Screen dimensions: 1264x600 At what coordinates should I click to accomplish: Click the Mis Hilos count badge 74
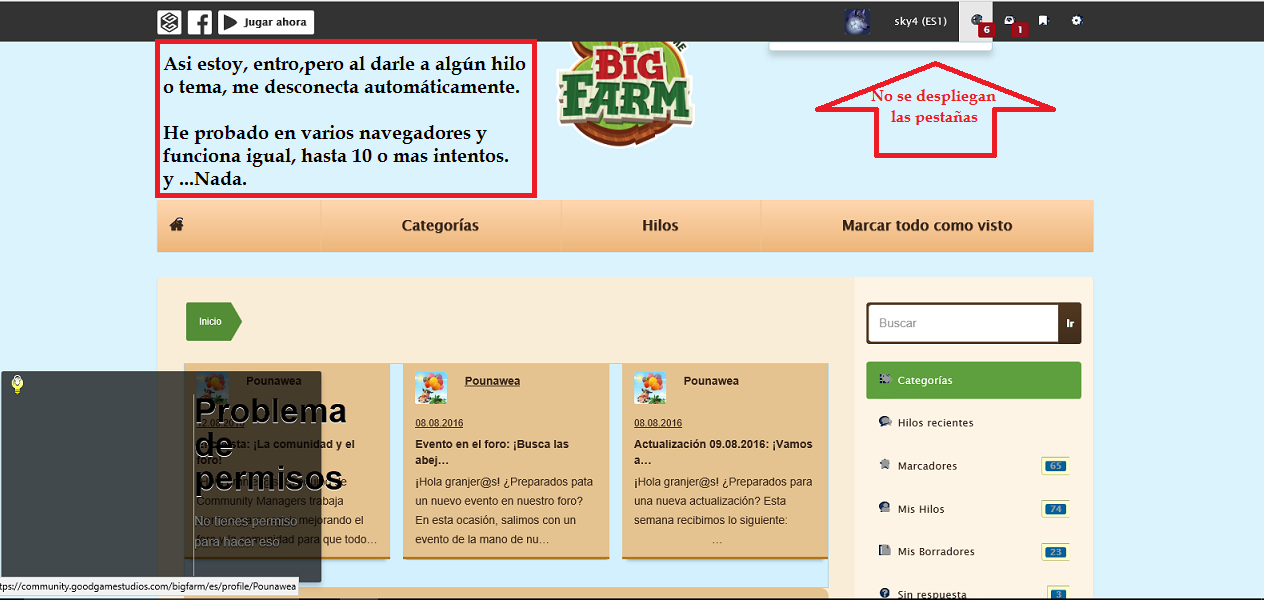(1054, 509)
